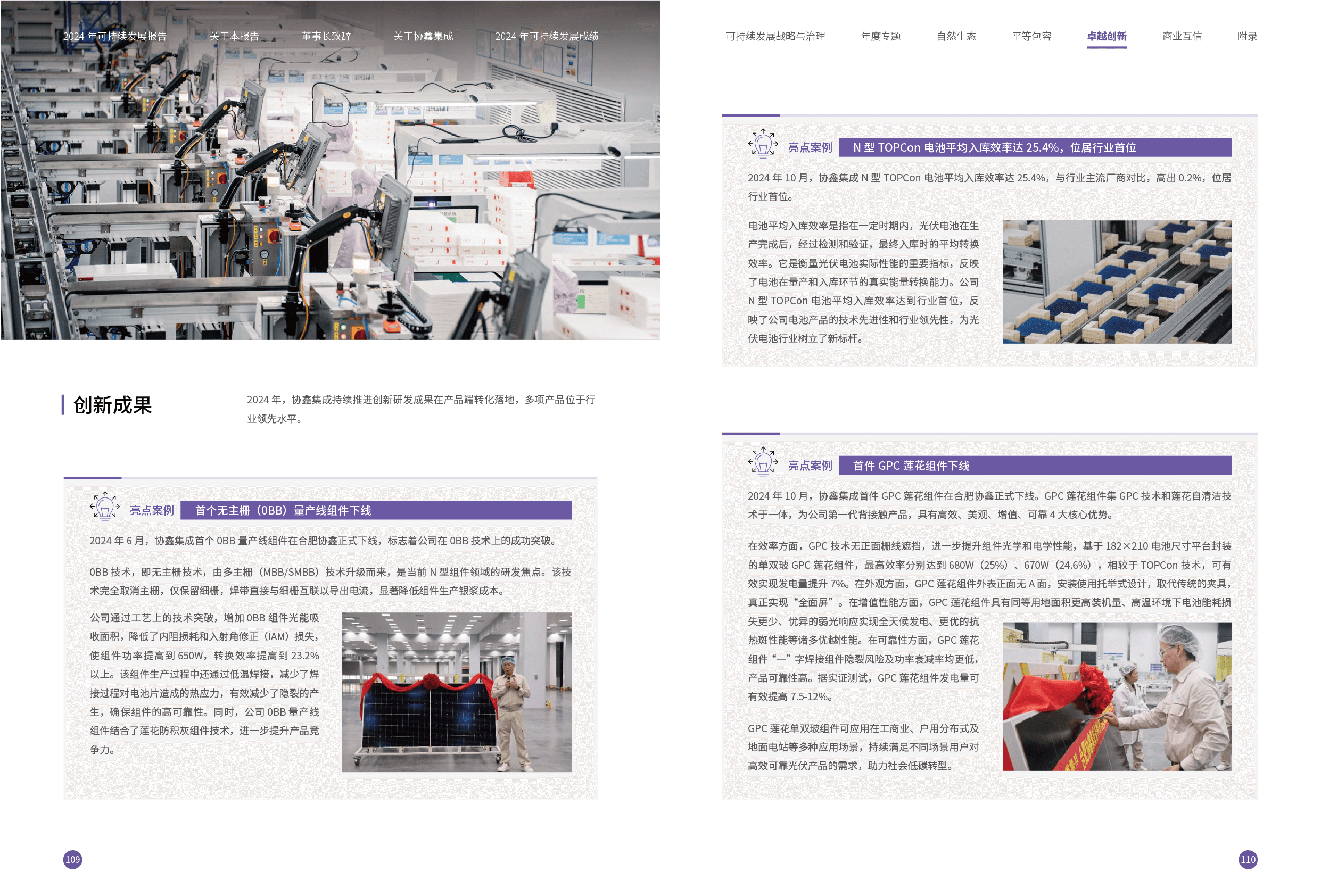Select 可持续发展战略与治理 in the top navigation
Image resolution: width=1321 pixels, height=896 pixels.
[x=775, y=36]
